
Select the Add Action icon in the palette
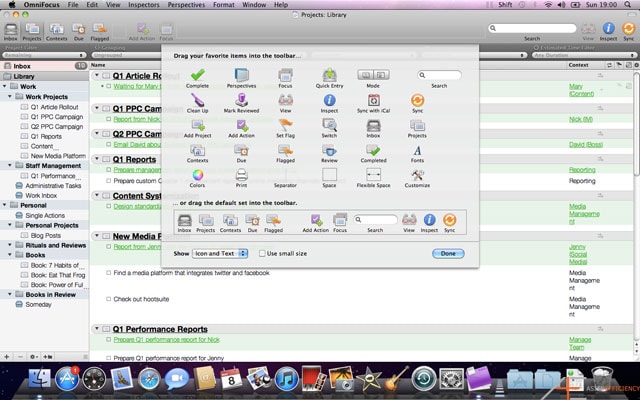coord(241,125)
